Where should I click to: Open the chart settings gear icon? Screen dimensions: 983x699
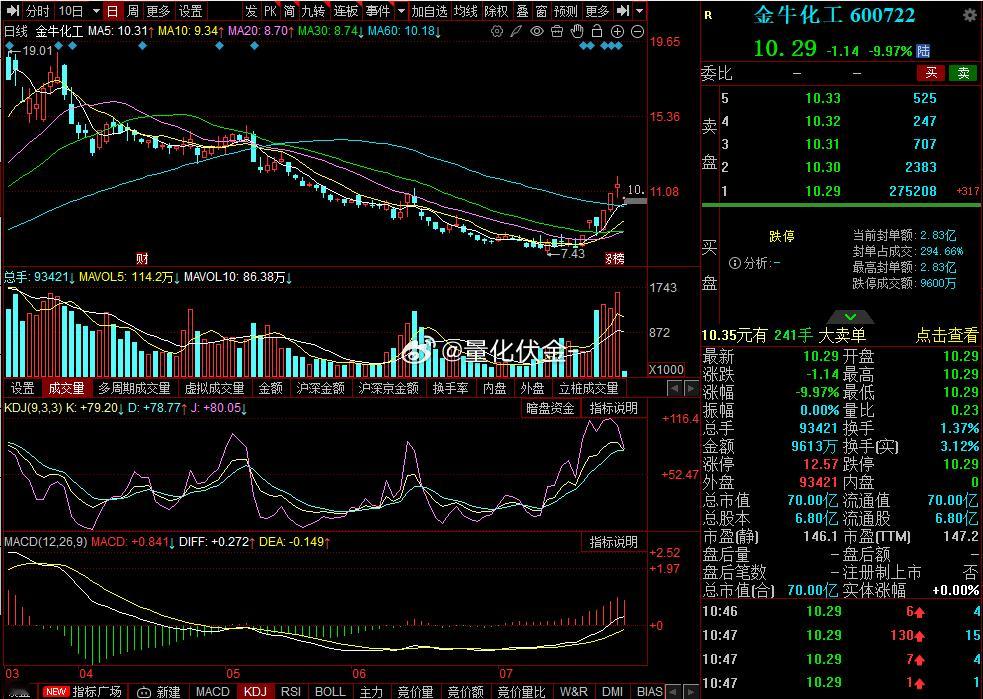click(497, 31)
